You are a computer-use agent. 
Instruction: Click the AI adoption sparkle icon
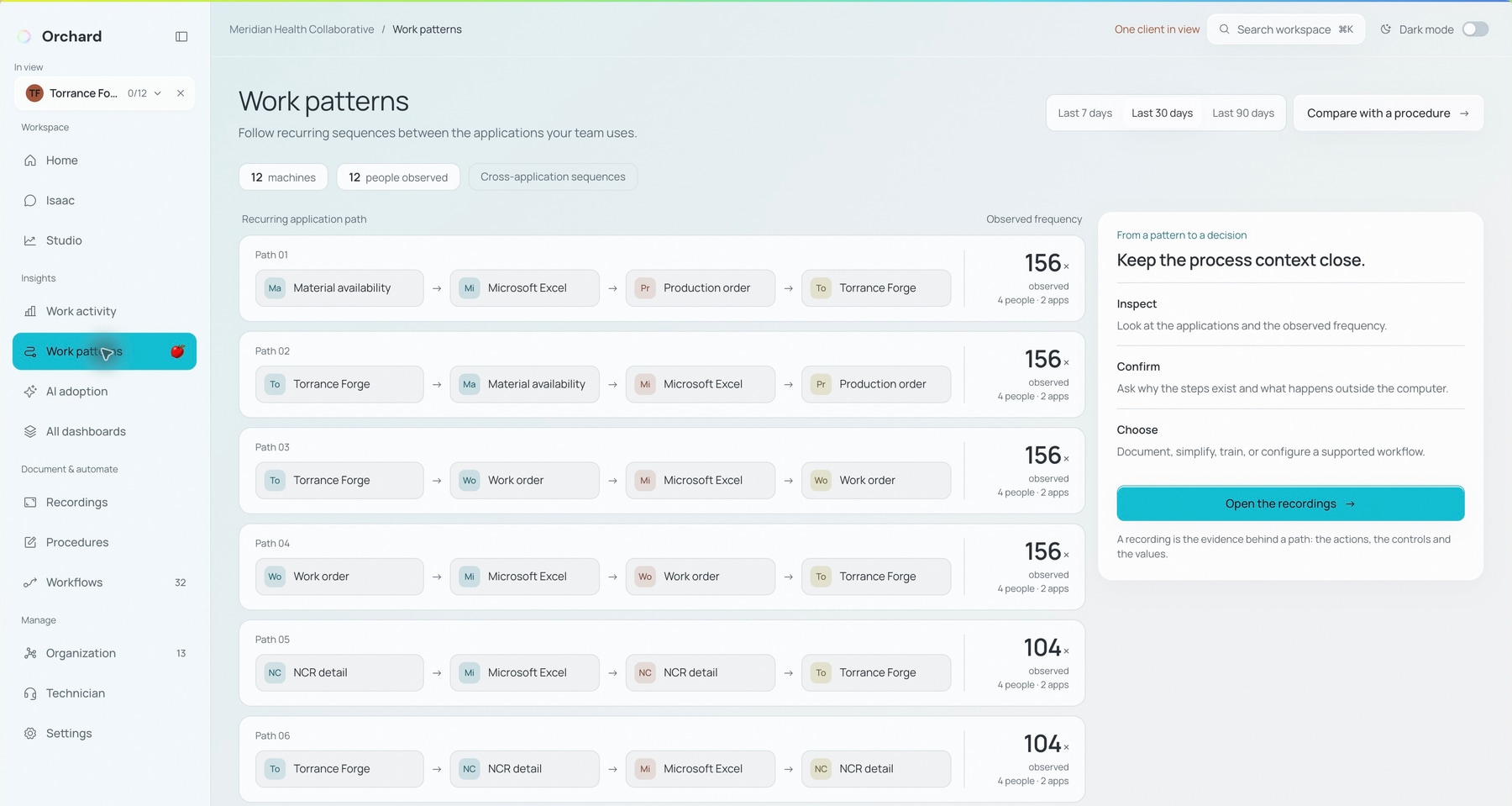30,392
